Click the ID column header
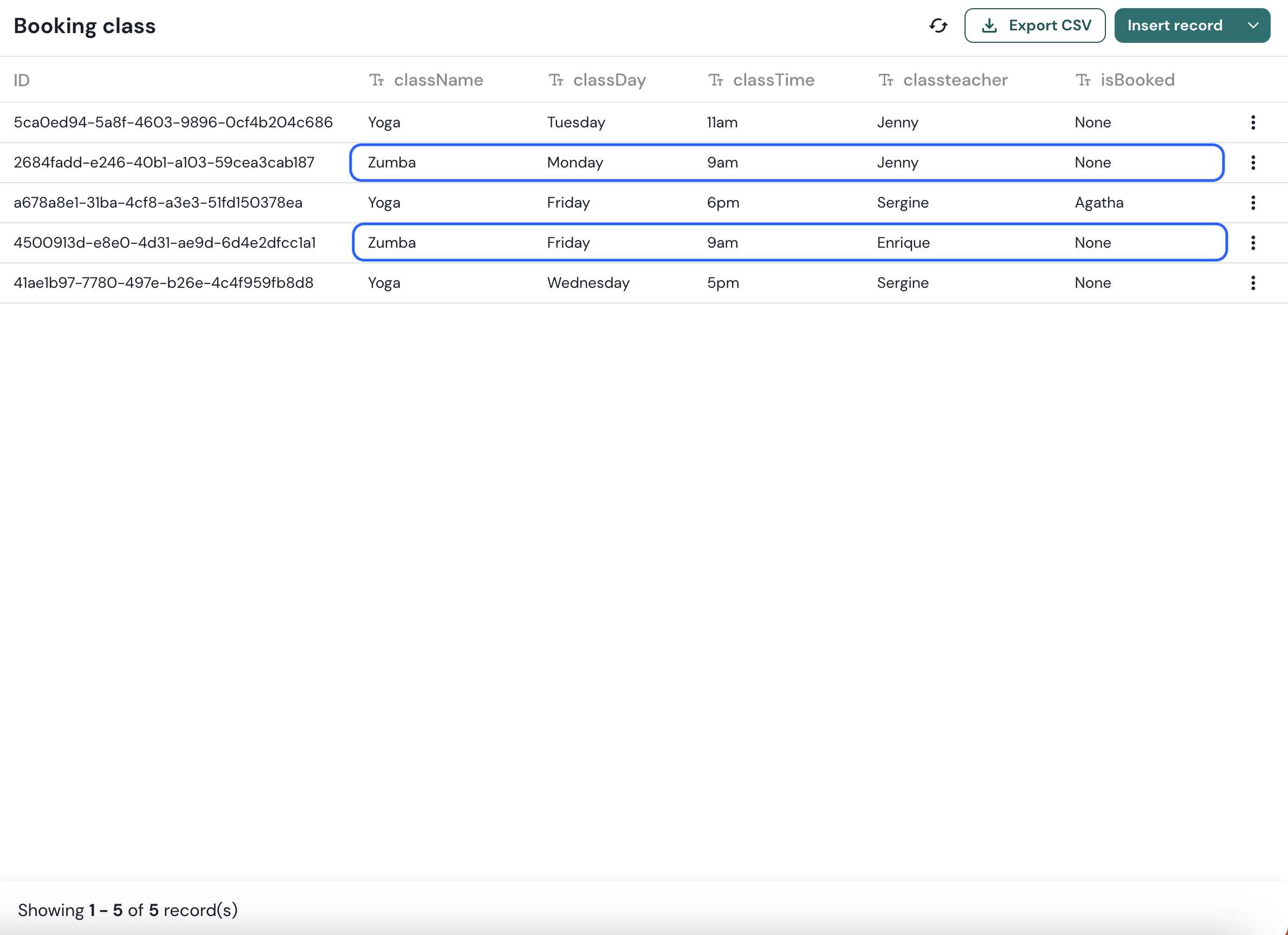 (x=22, y=81)
